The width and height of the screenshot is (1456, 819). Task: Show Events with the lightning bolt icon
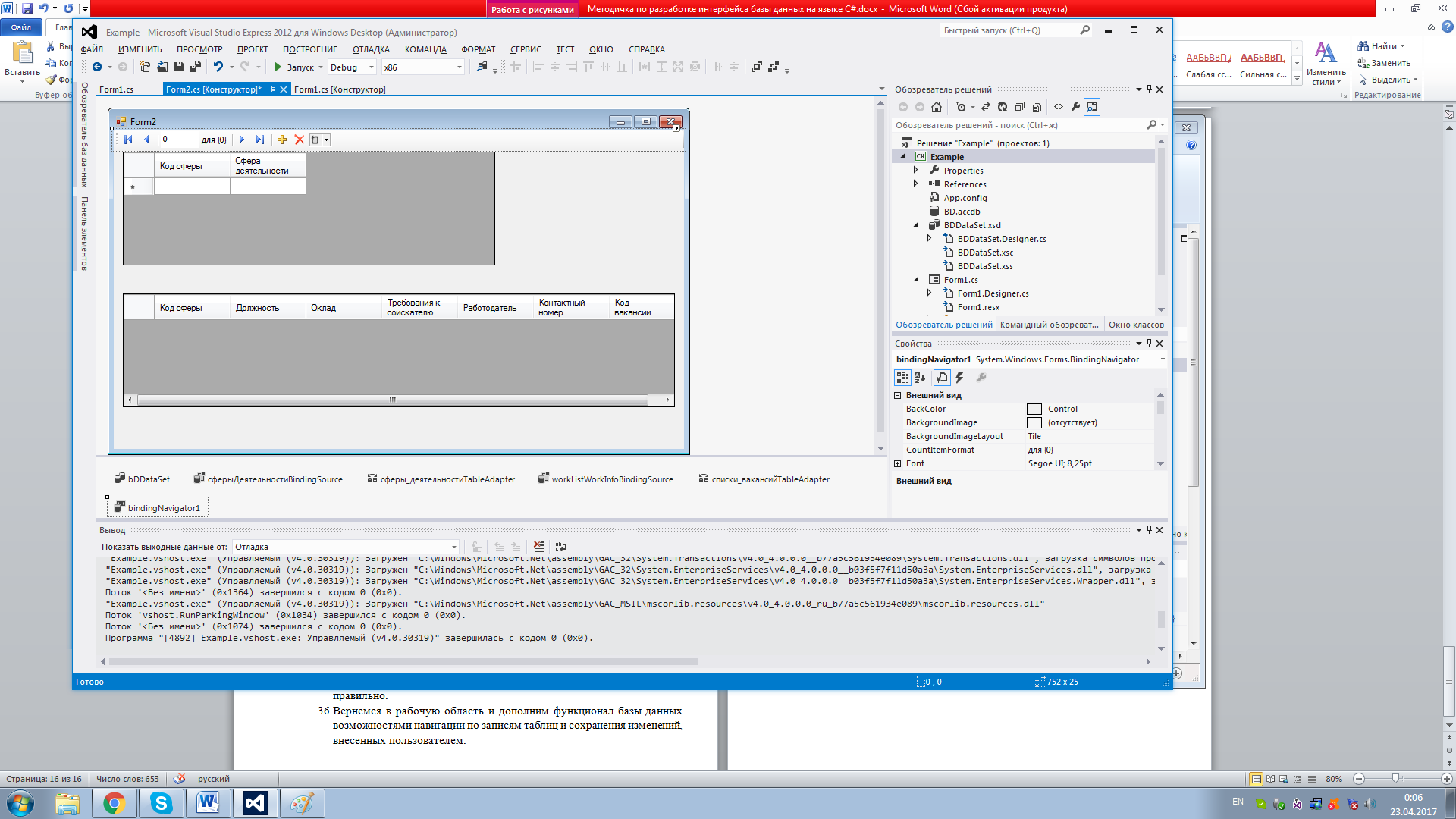(959, 378)
